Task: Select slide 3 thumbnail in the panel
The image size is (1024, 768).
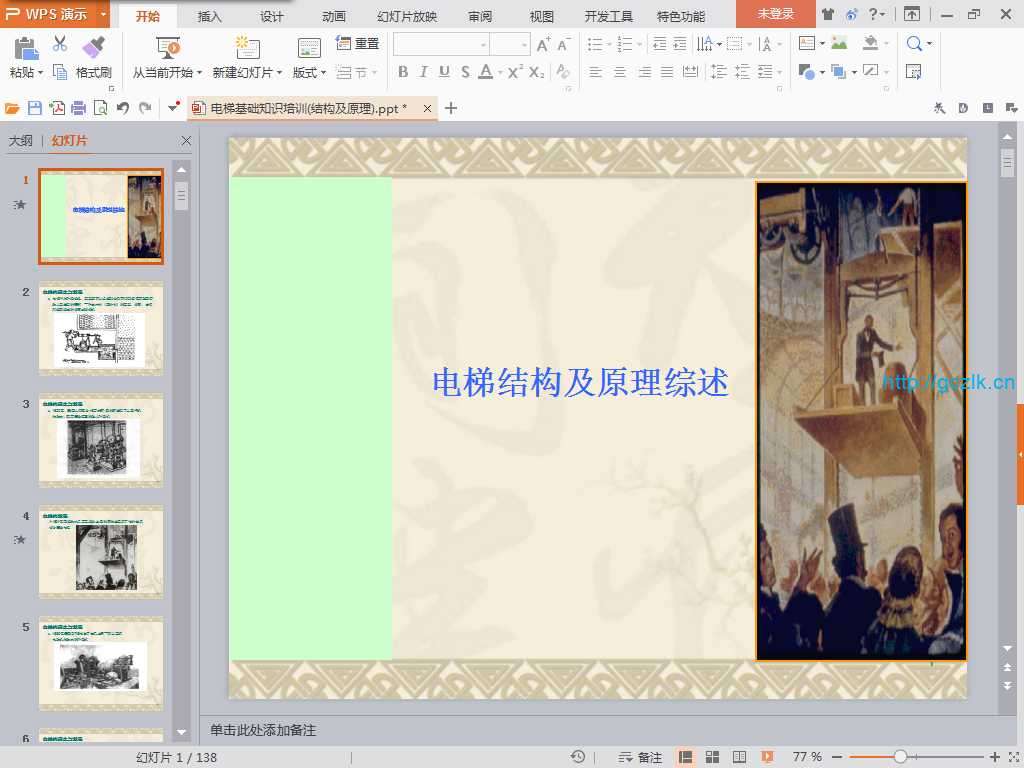Action: [101, 440]
